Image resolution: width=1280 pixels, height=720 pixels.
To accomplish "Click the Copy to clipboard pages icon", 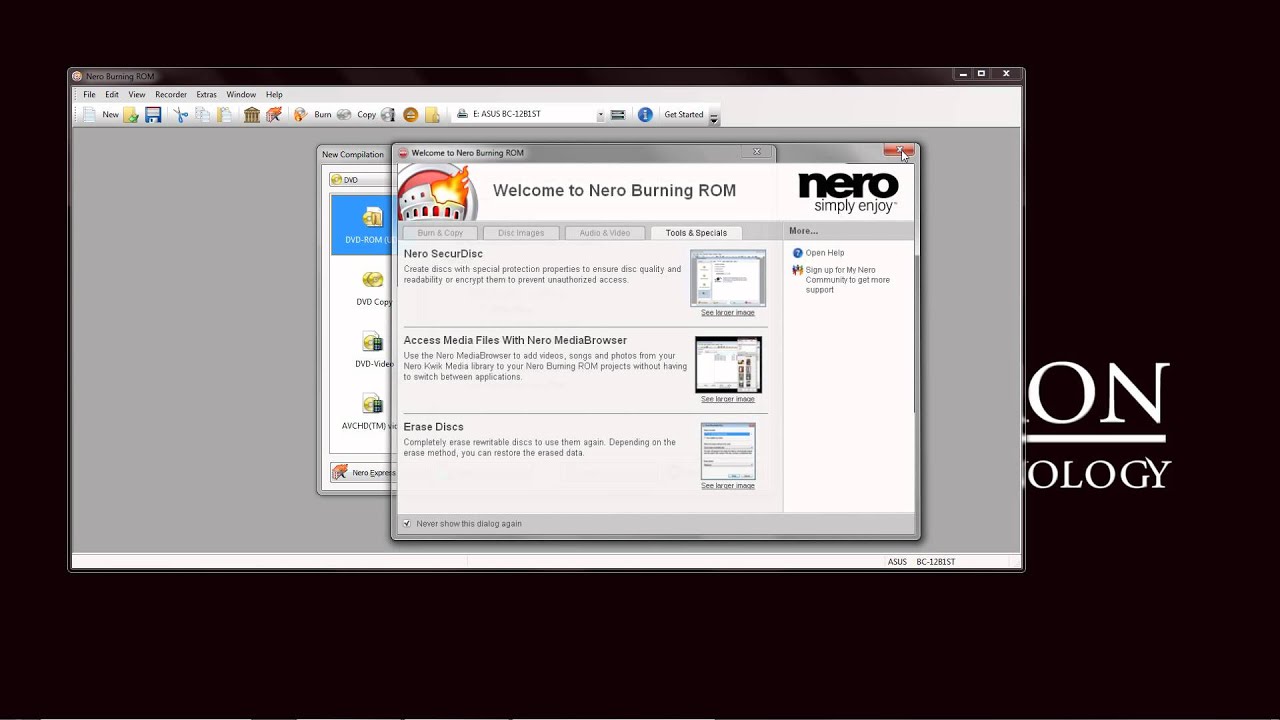I will 203,115.
